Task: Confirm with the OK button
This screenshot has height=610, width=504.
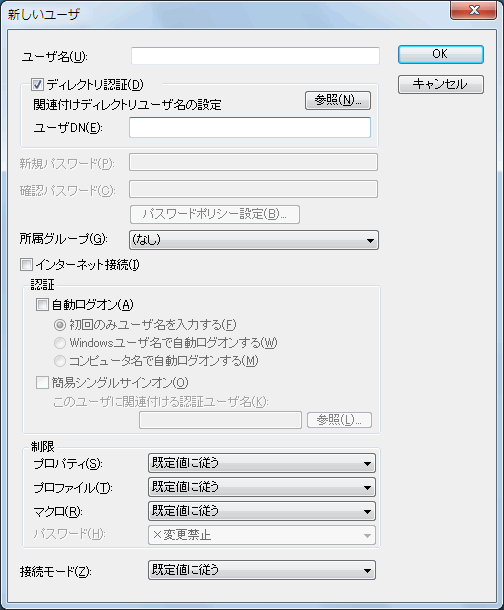Action: [x=441, y=54]
